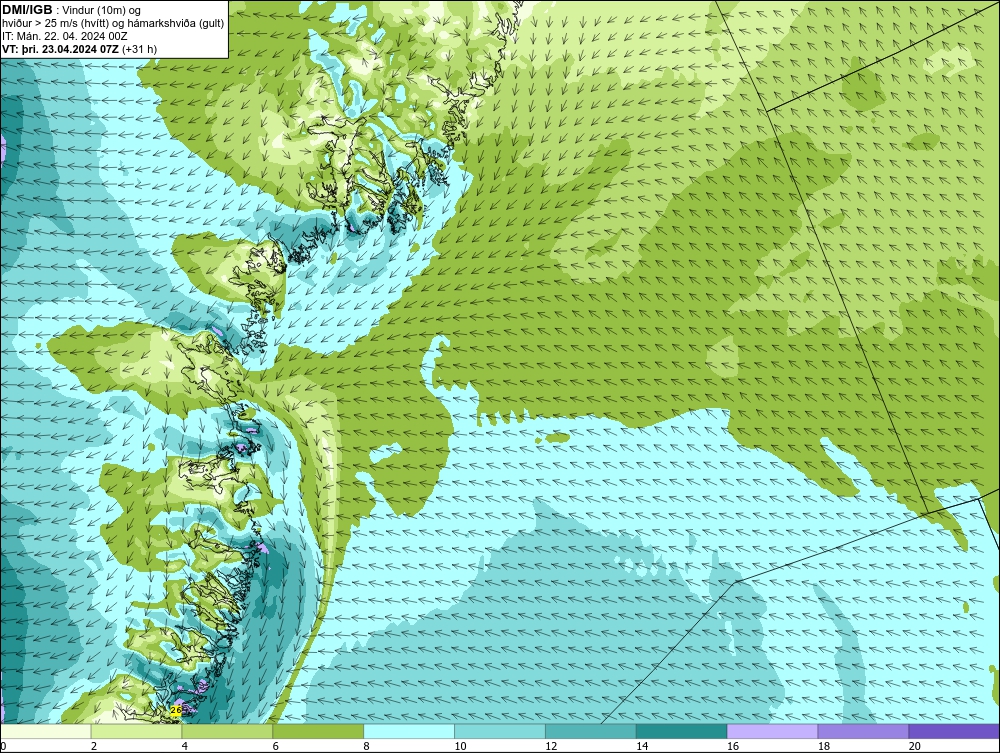Image resolution: width=1000 pixels, height=753 pixels.
Task: Click the scale label '10' under the legend
Action: 460,746
